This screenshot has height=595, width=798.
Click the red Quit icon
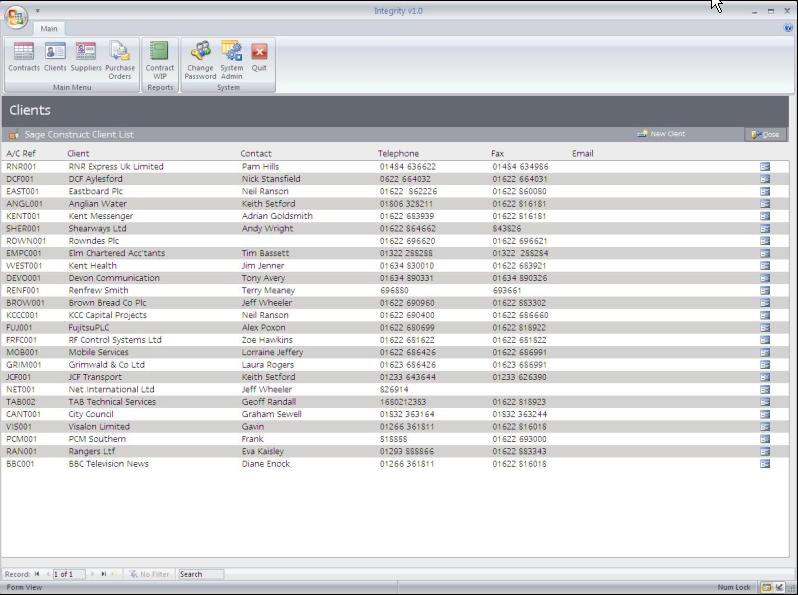pos(259,58)
